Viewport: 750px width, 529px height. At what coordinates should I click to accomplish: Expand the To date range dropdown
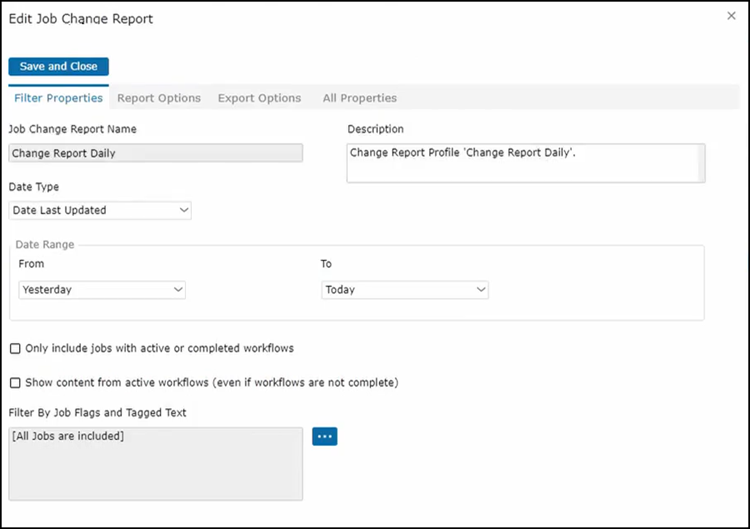pyautogui.click(x=405, y=289)
